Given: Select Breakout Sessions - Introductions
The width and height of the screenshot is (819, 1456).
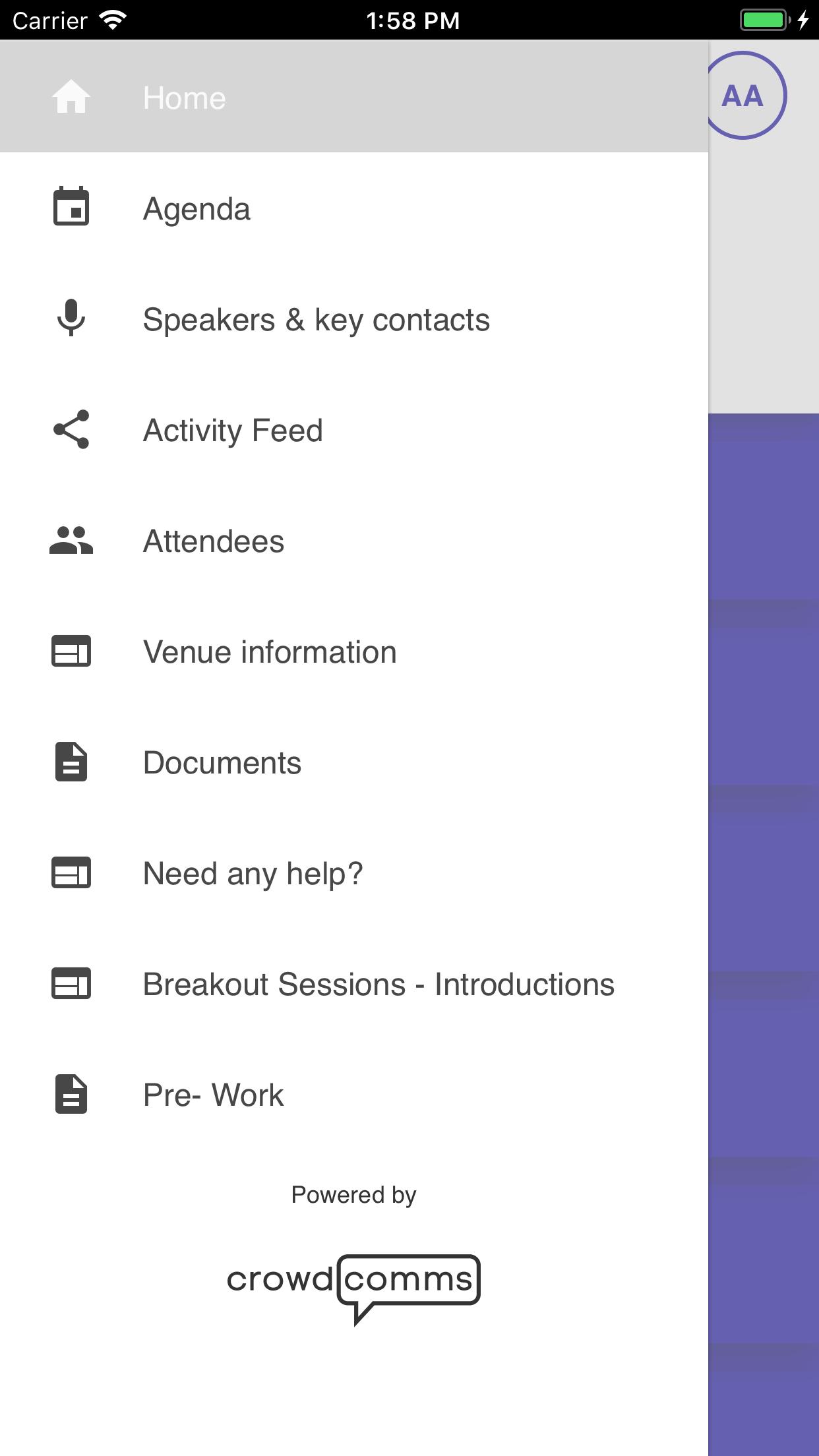Looking at the screenshot, I should coord(379,985).
